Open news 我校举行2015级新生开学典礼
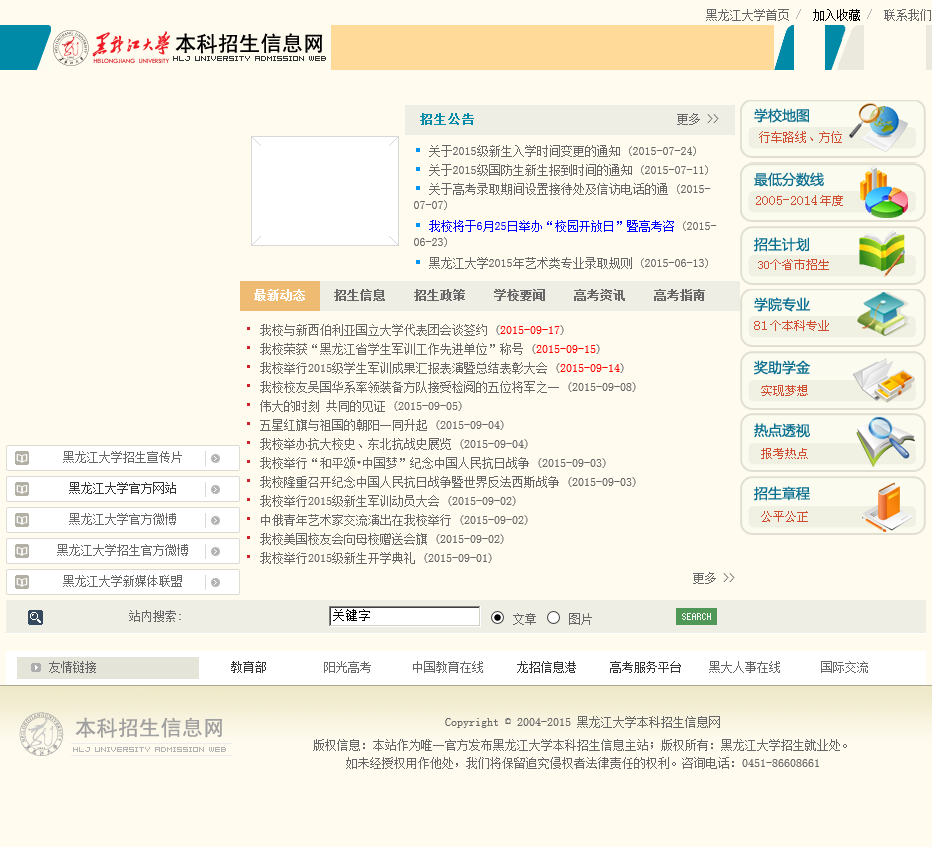 pos(337,558)
